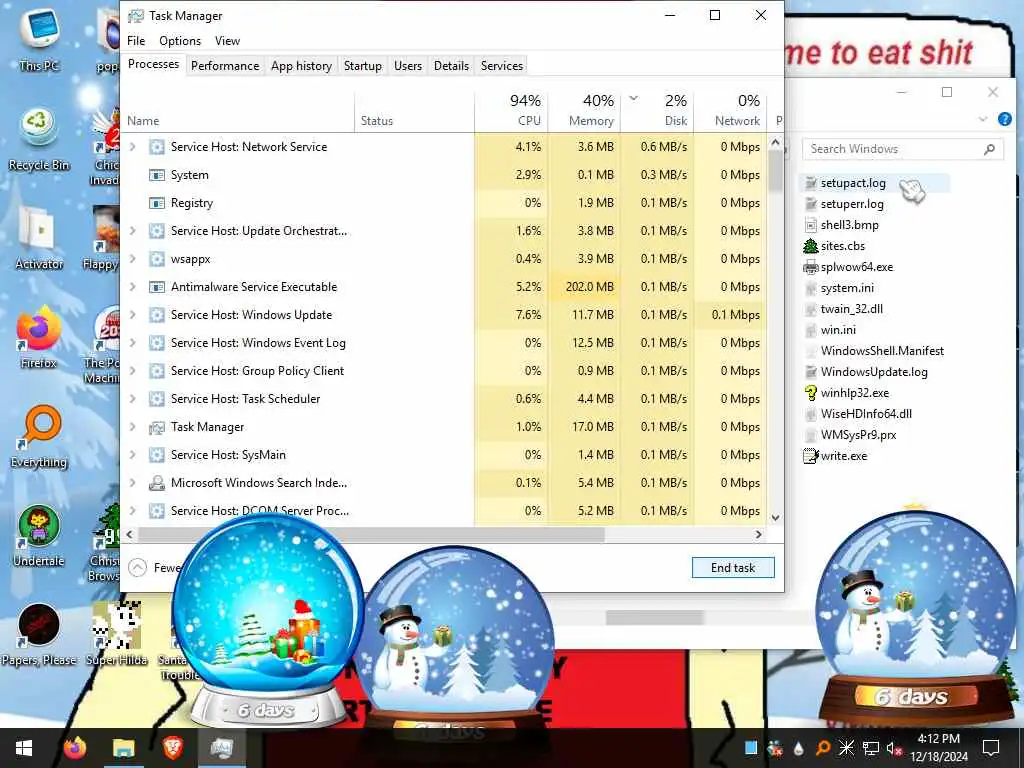Expand Service Host: Windows Event Log row

133,343
